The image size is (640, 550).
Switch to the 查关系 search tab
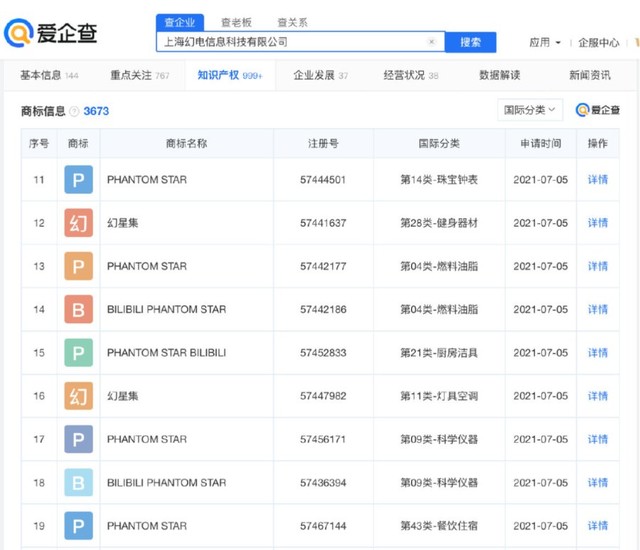point(292,22)
